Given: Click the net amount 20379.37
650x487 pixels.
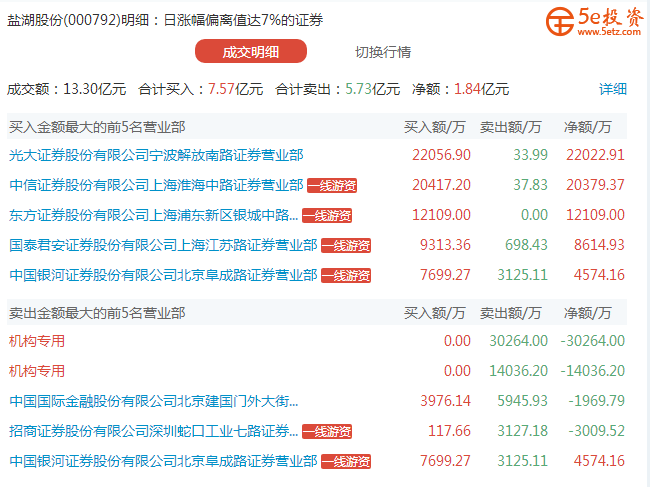Looking at the screenshot, I should (595, 185).
